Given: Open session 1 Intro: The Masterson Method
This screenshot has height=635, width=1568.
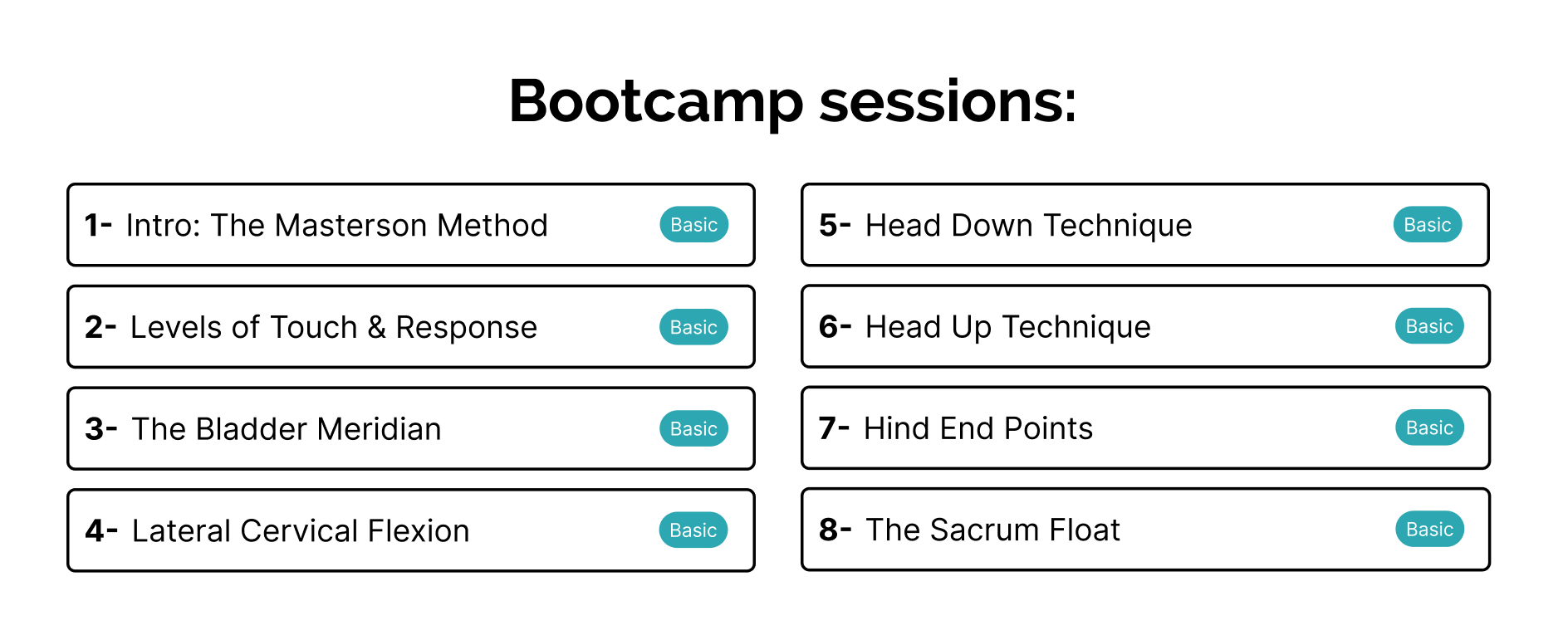Looking at the screenshot, I should click(336, 225).
